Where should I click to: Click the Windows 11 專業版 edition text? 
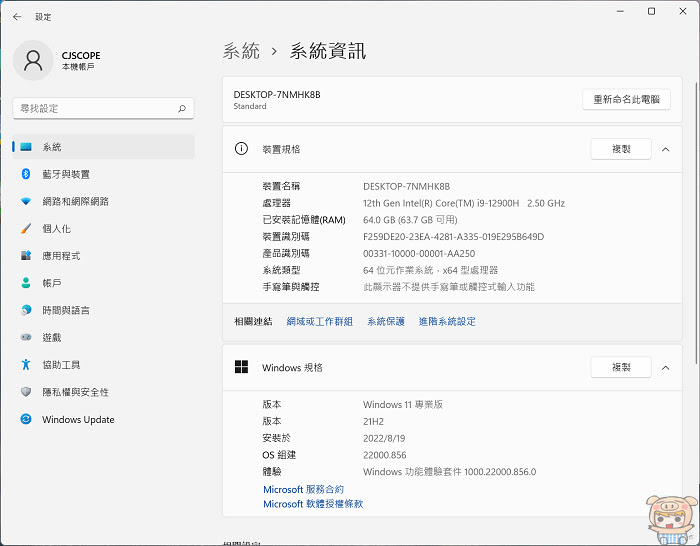click(x=403, y=404)
